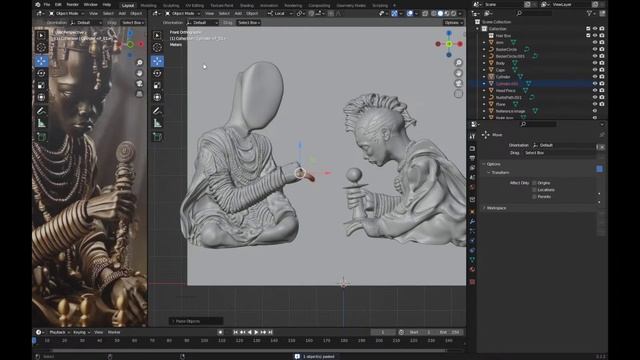
Task: Click the red X axis on the main viewport gizmo
Action: pos(460,44)
